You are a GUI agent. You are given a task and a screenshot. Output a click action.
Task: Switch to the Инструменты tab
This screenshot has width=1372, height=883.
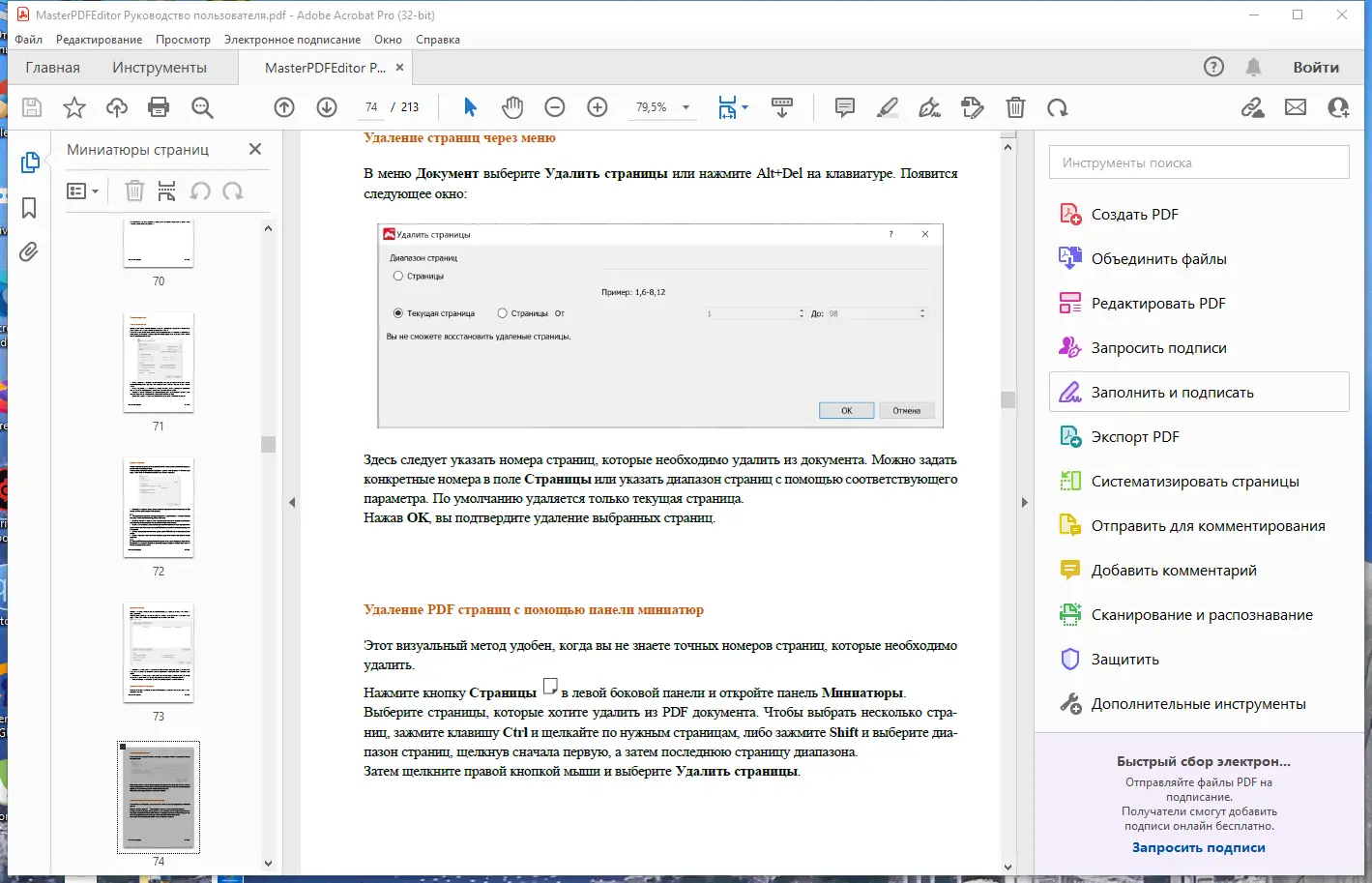tap(160, 68)
